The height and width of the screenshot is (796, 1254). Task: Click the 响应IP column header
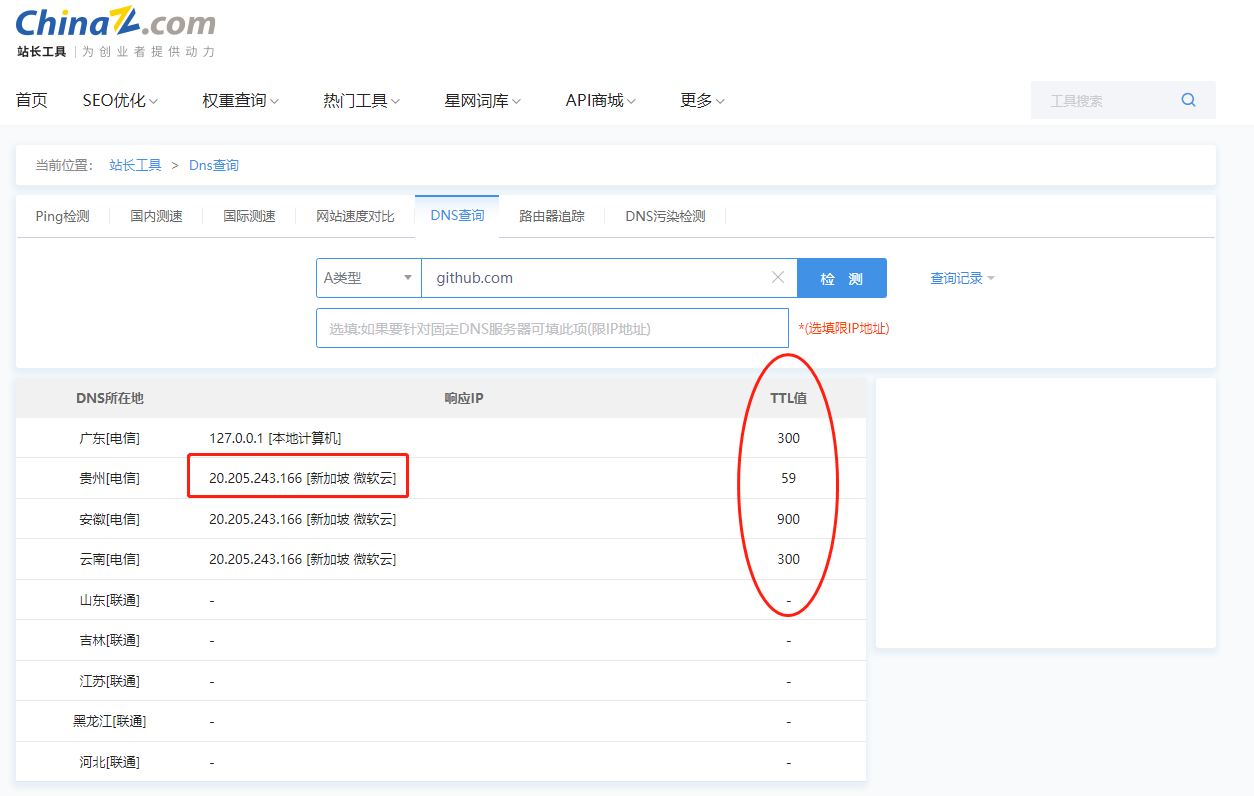point(464,398)
